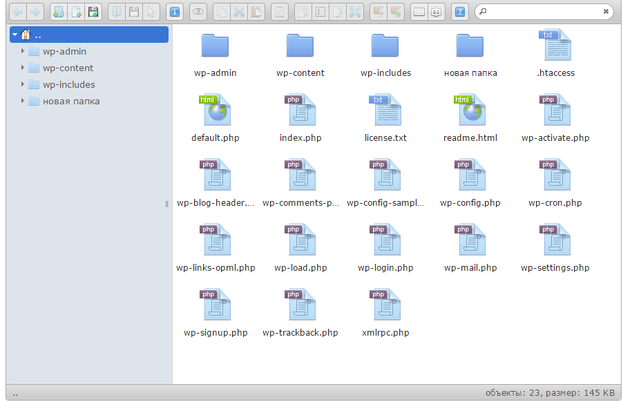Image resolution: width=623 pixels, height=402 pixels.
Task: Expand wp-admin in the folder tree
Action: pos(22,51)
